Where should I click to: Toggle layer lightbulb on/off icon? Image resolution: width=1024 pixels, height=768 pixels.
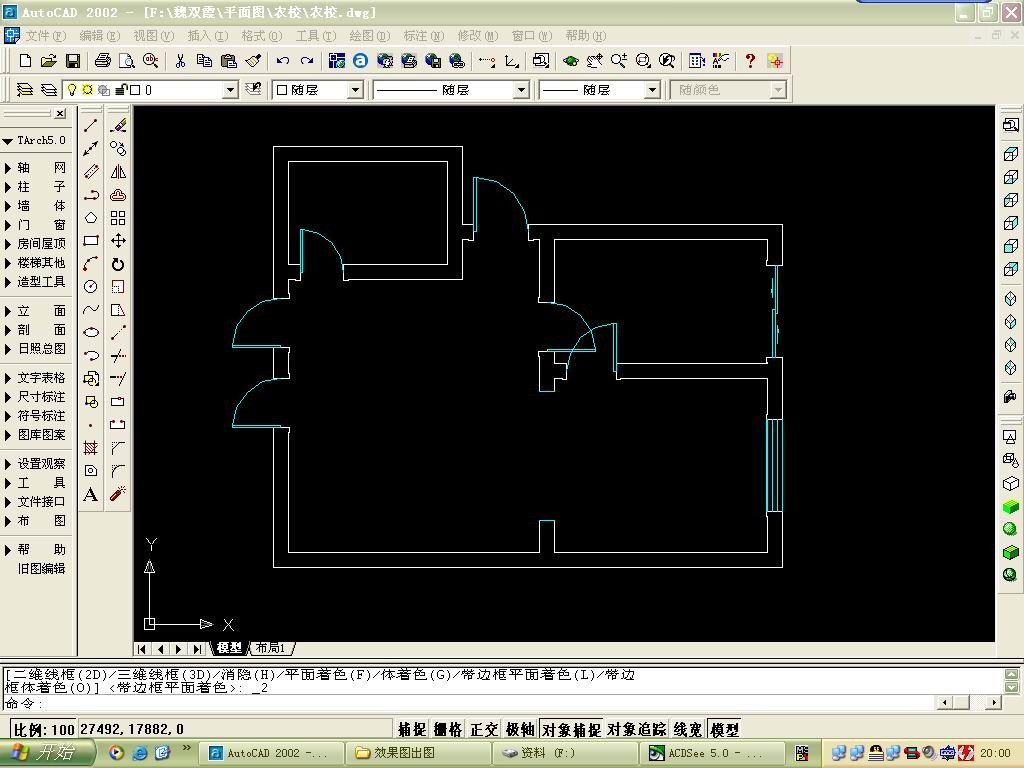72,89
